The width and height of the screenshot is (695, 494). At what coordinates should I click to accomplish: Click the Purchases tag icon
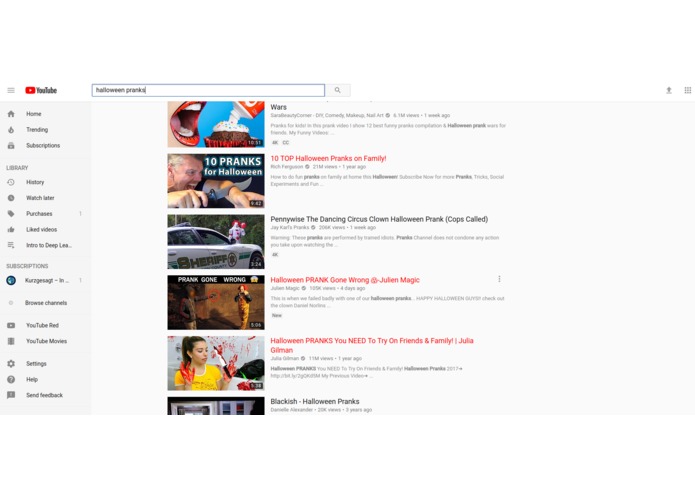(x=11, y=214)
